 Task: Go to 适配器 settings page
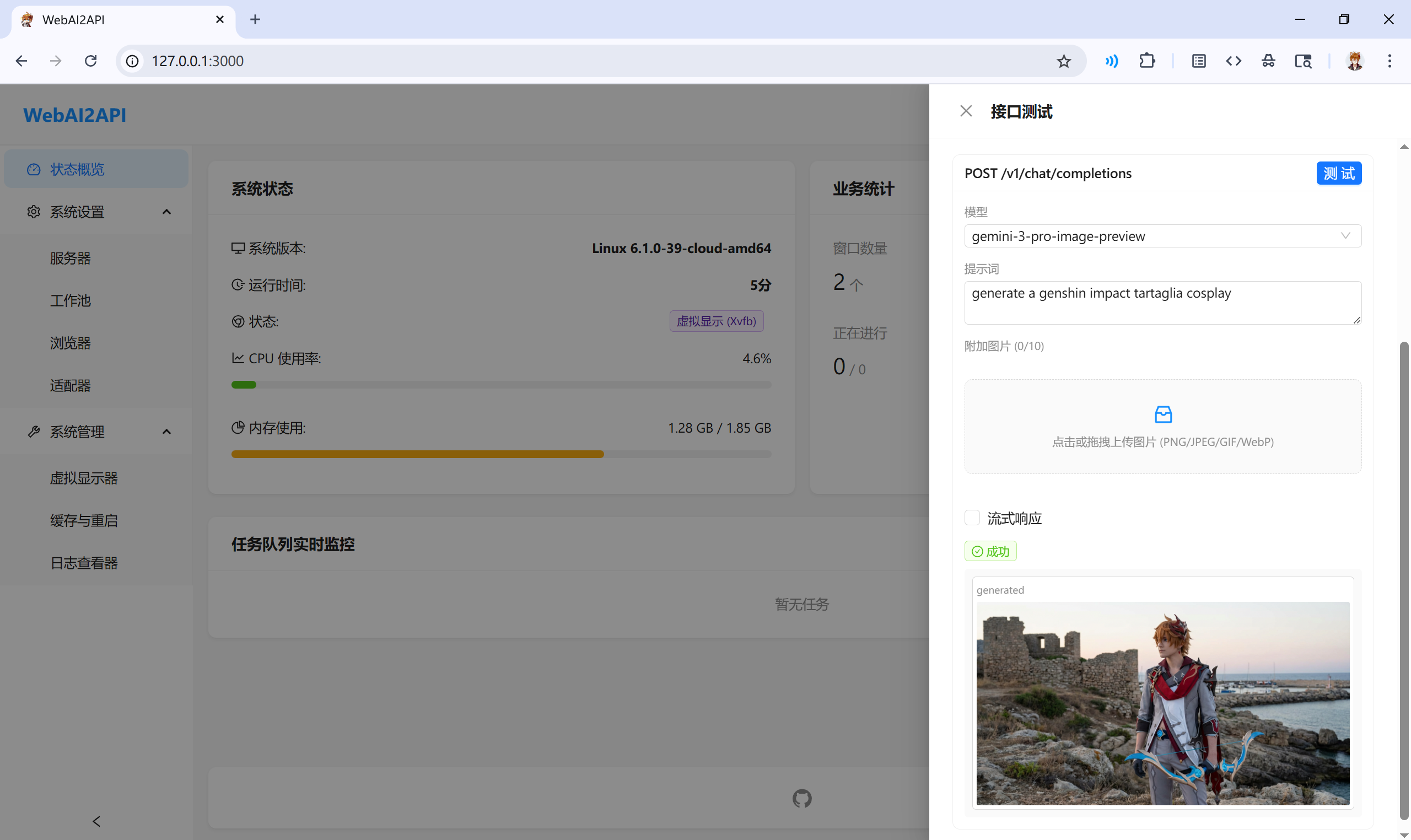pos(70,386)
